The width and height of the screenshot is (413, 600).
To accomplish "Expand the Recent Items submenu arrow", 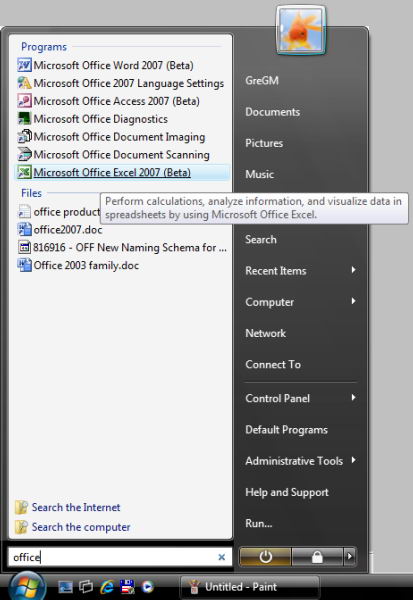I will 354,270.
